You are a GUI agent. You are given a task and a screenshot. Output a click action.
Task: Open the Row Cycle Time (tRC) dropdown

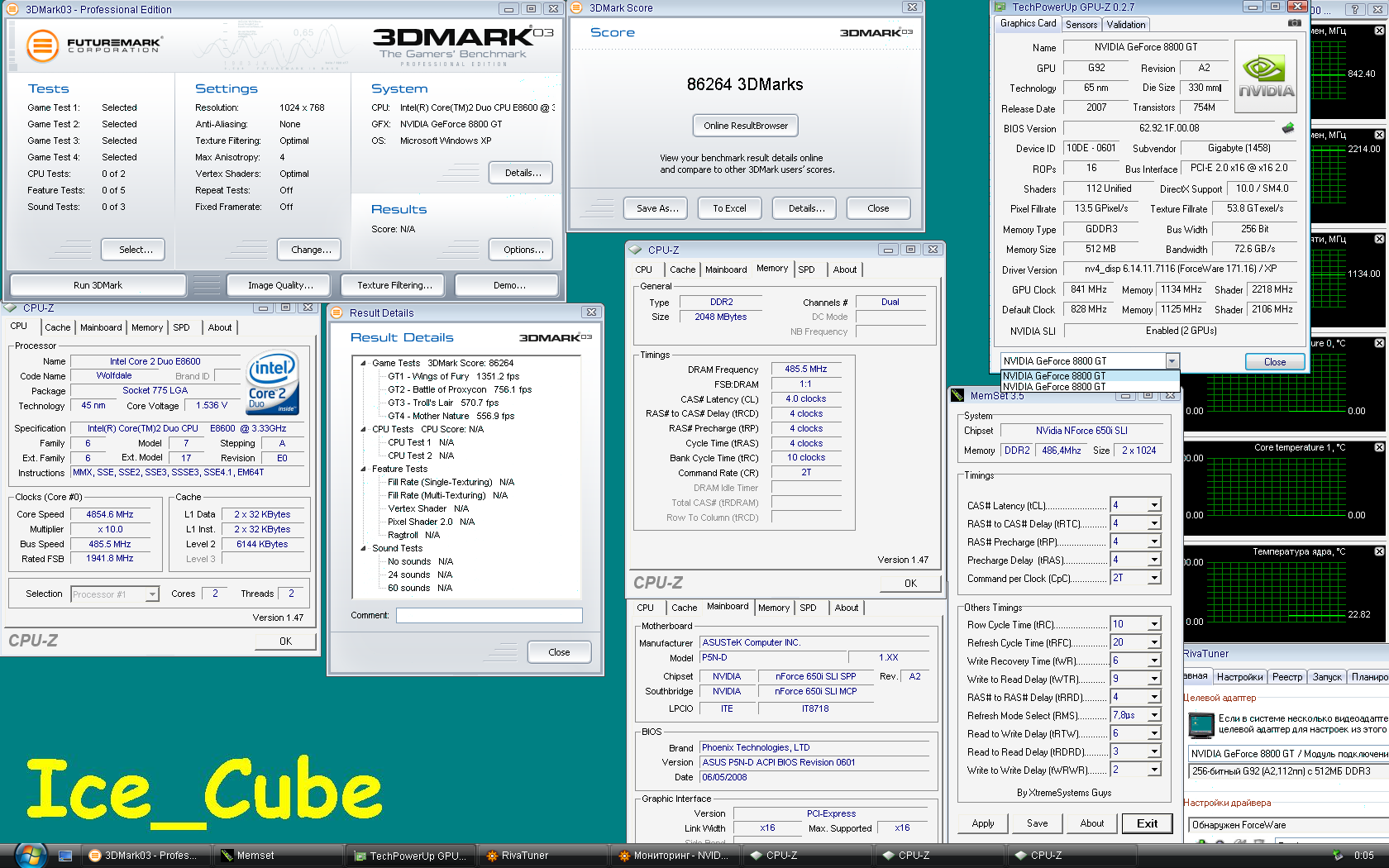[x=1154, y=624]
